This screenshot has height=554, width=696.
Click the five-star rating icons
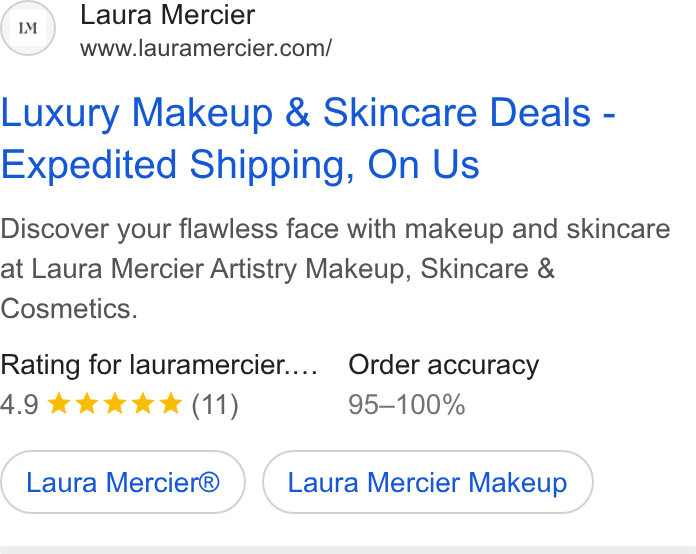115,404
